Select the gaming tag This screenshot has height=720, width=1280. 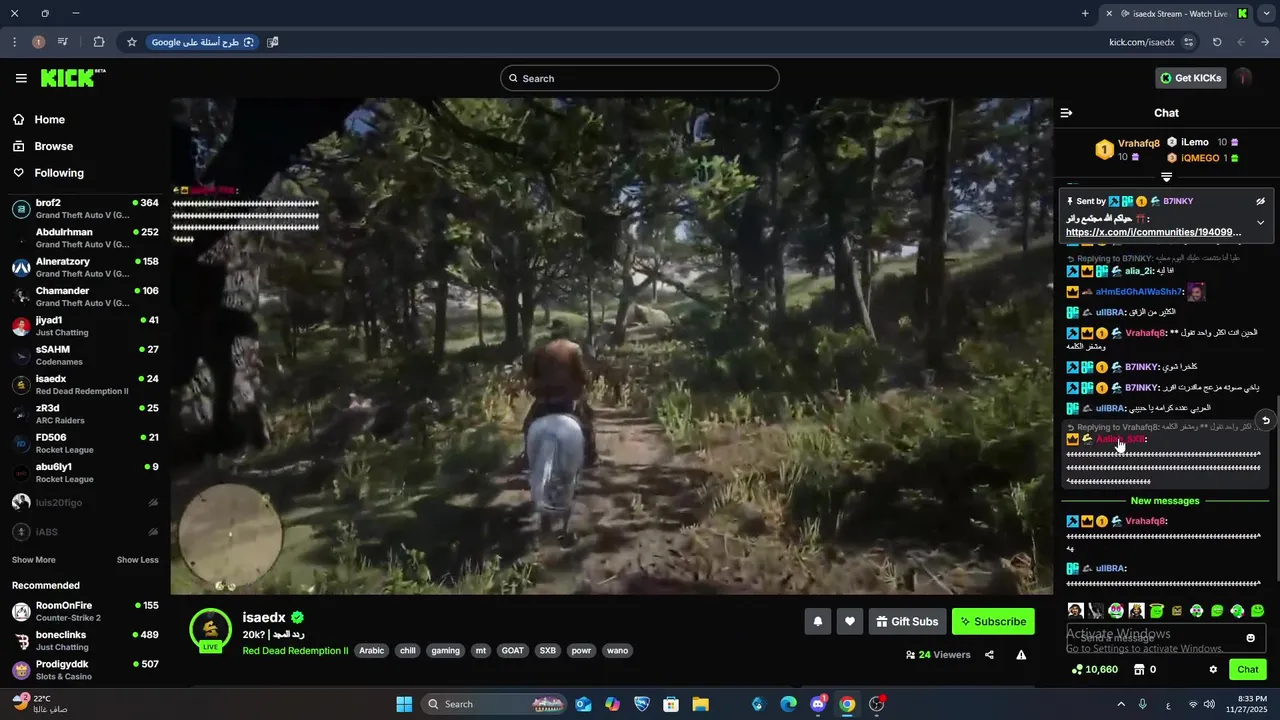coord(445,651)
